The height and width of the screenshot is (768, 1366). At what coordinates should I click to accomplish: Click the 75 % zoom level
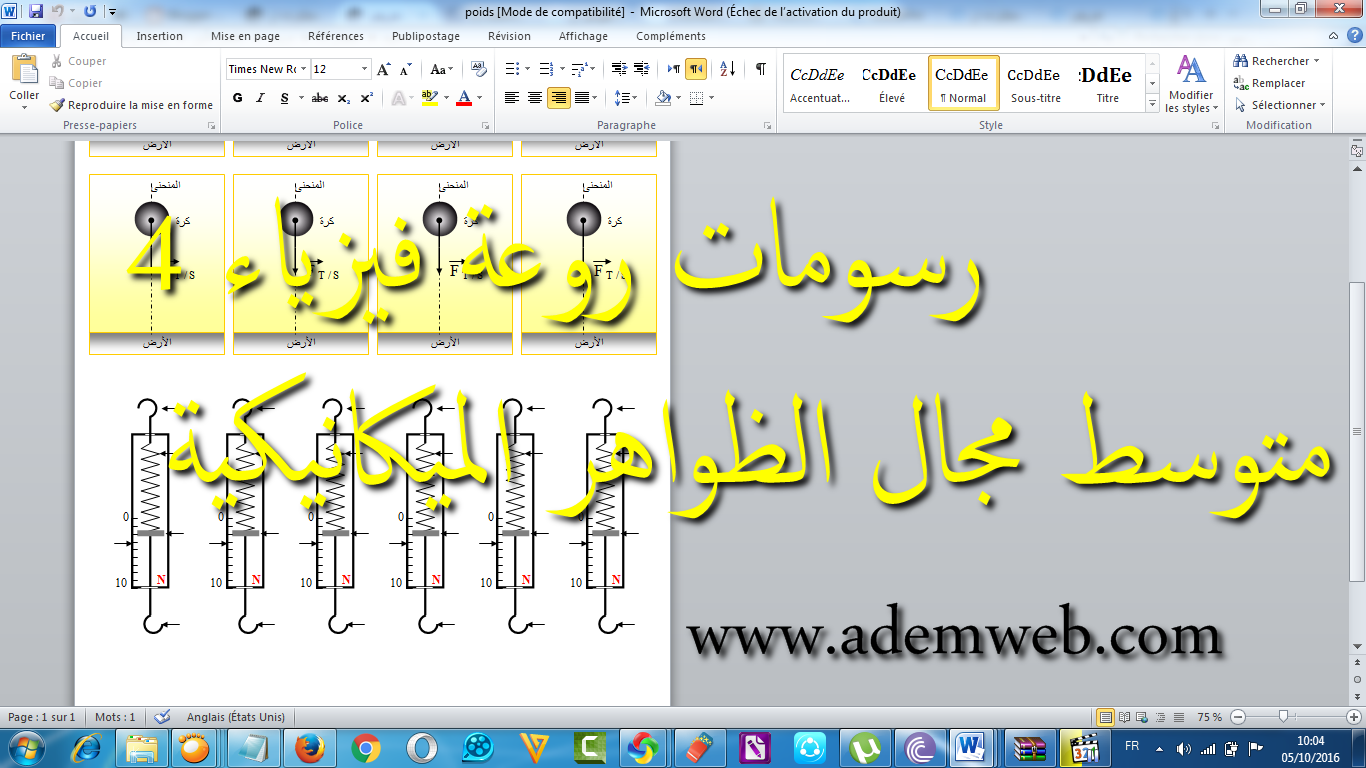click(1210, 717)
